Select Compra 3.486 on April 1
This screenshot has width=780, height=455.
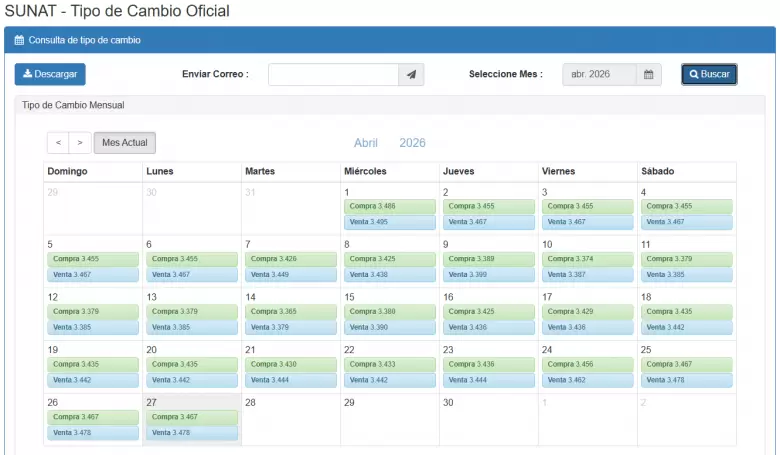click(x=390, y=206)
